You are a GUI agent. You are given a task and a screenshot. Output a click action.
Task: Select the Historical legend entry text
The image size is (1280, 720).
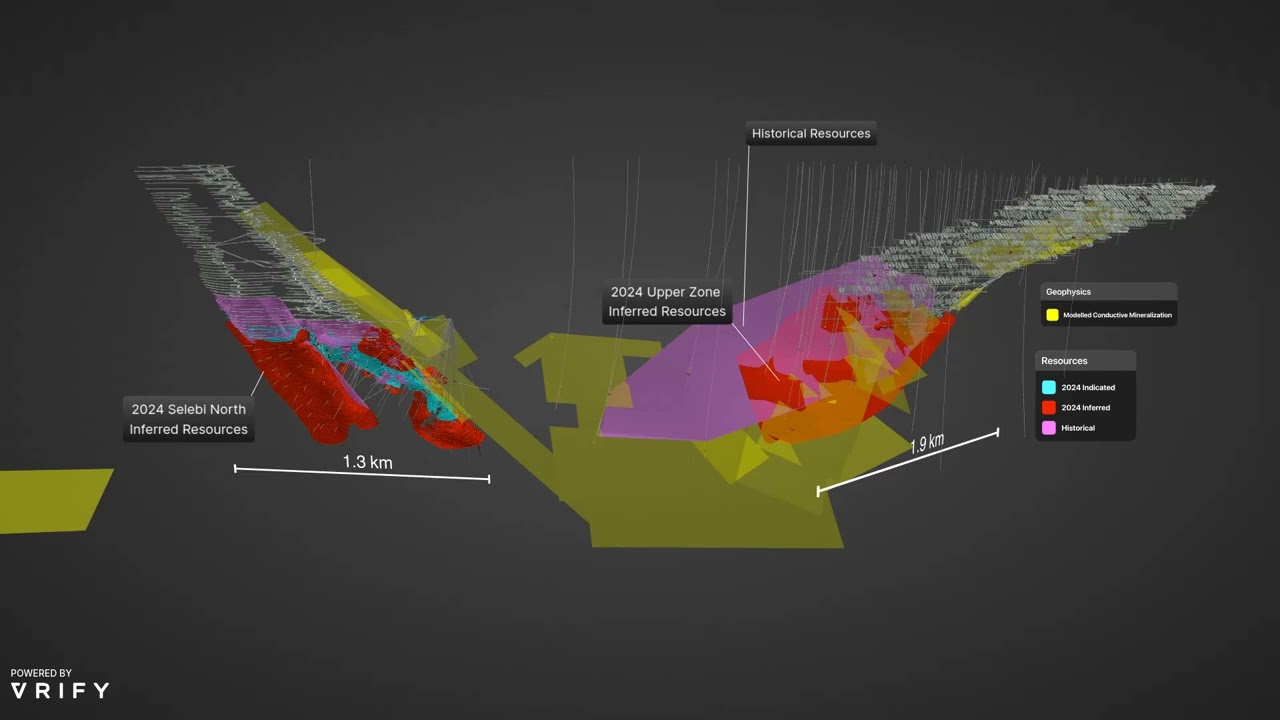(1078, 428)
